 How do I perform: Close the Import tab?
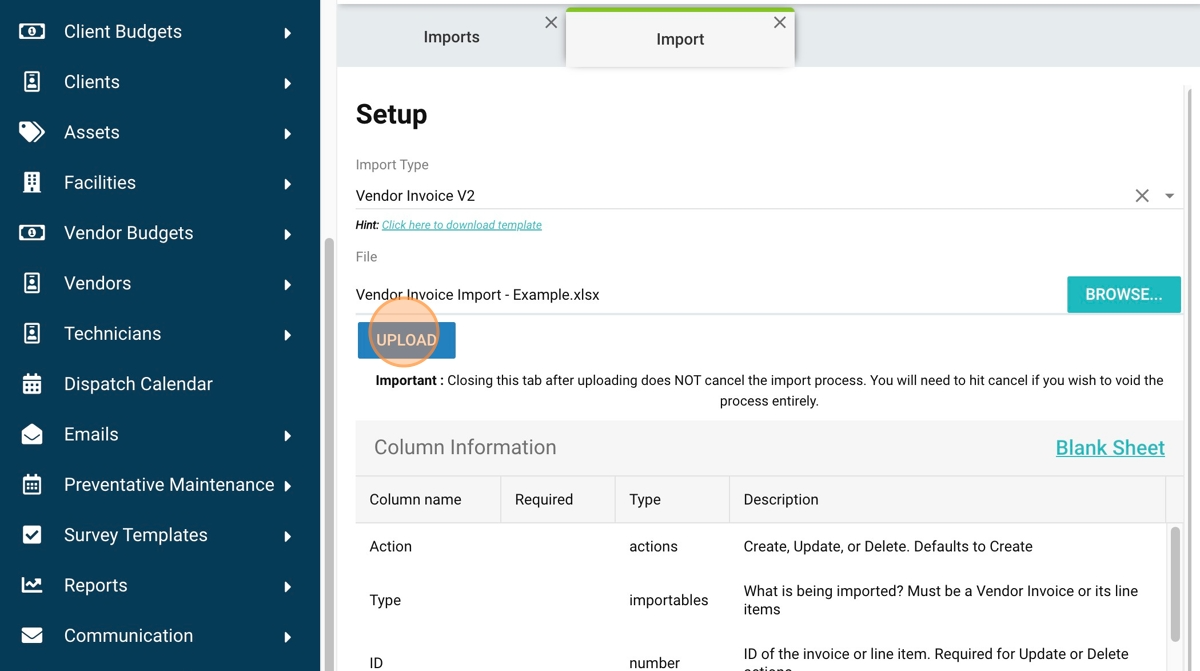[780, 22]
